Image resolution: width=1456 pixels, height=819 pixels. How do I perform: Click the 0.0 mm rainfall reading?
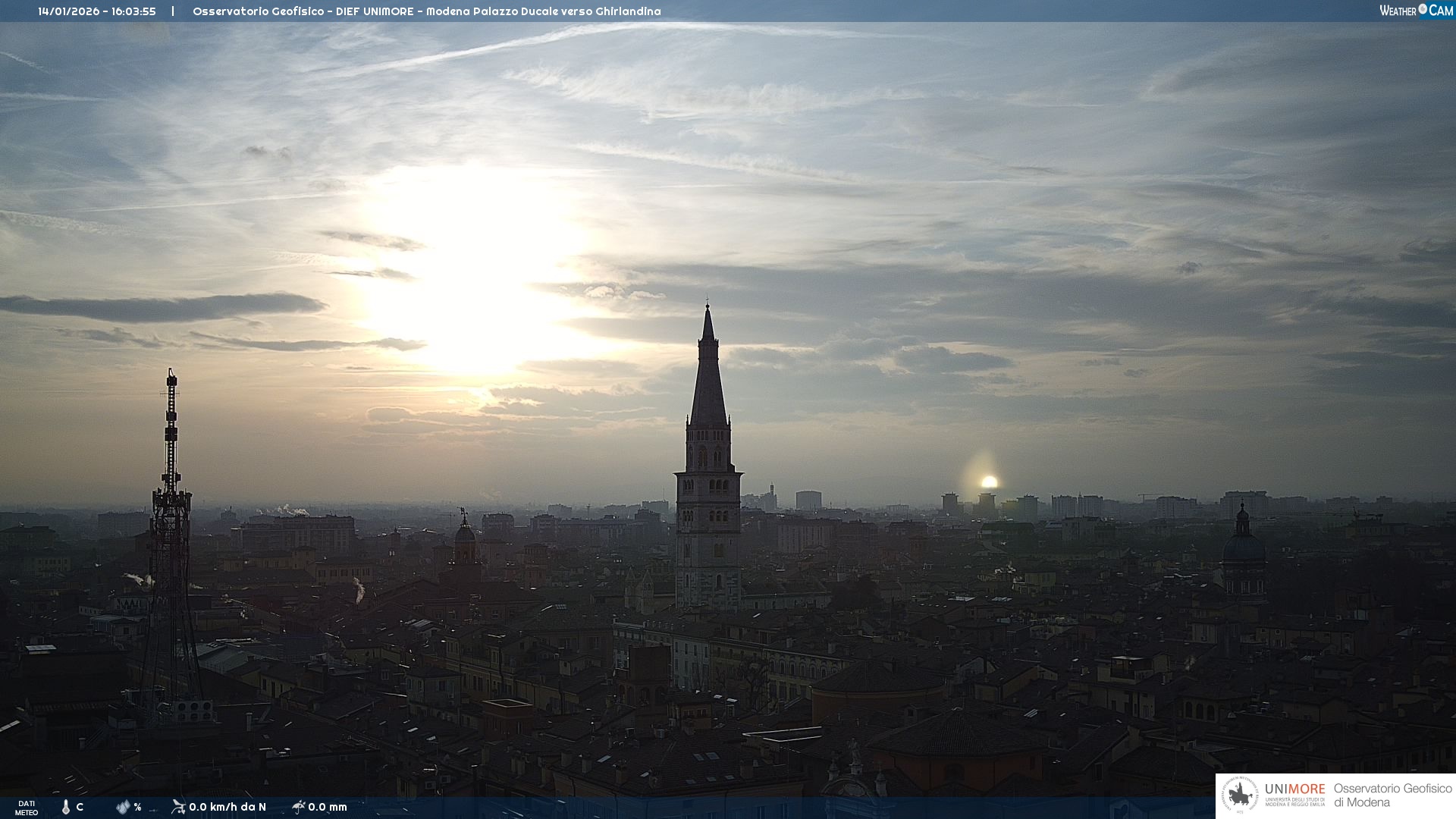click(x=328, y=807)
